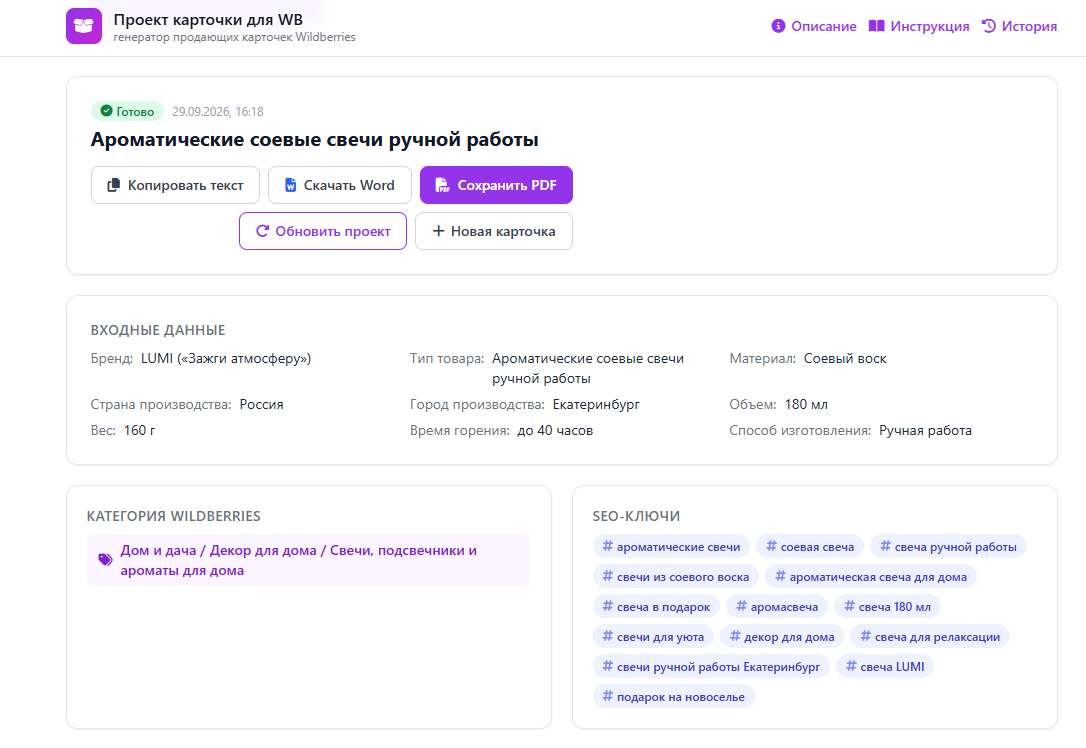Image resolution: width=1086 pixels, height=748 pixels.
Task: Click the декор для дома tag
Action: tap(782, 636)
